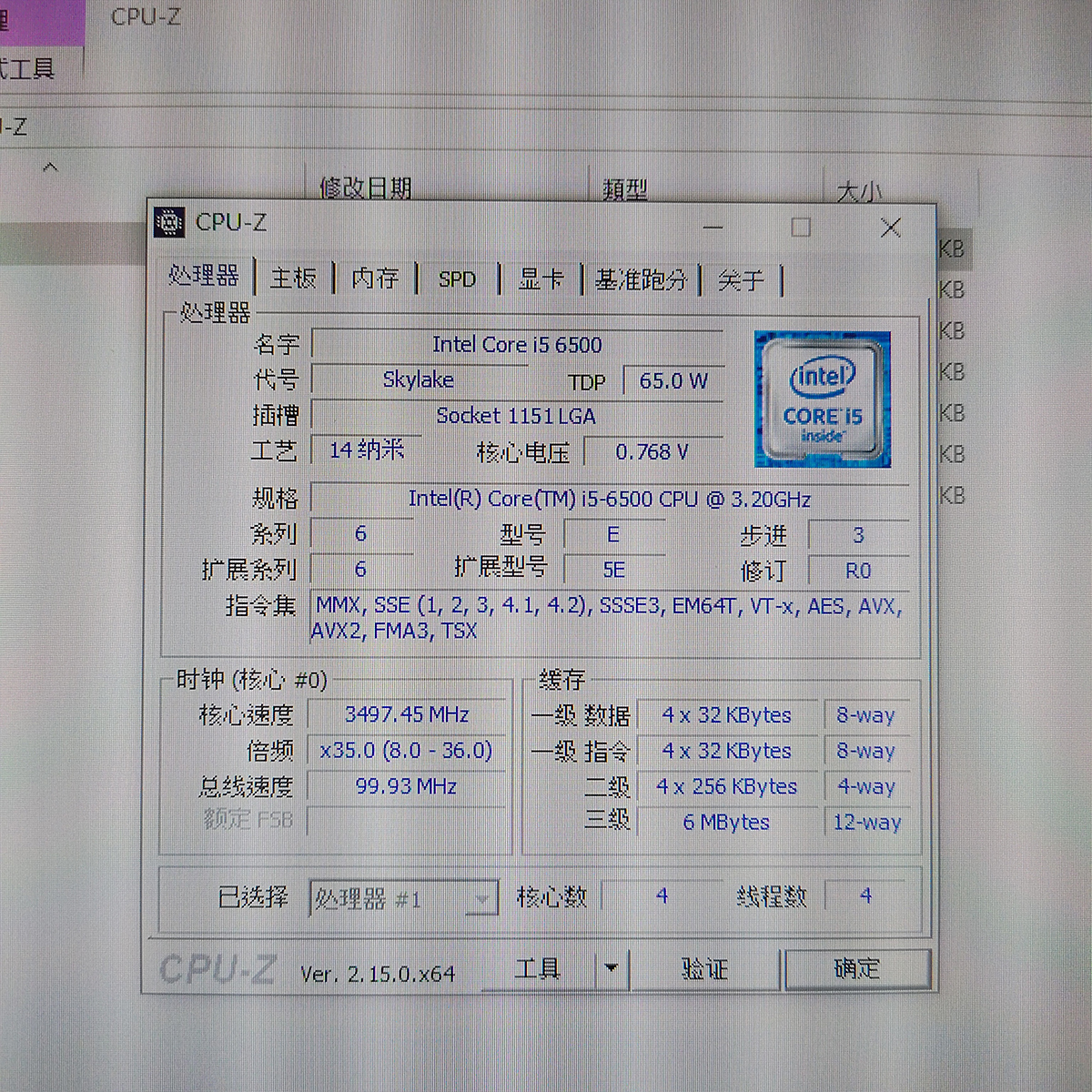Viewport: 1092px width, 1092px height.
Task: Open the 关于 (About) tab
Action: (741, 279)
